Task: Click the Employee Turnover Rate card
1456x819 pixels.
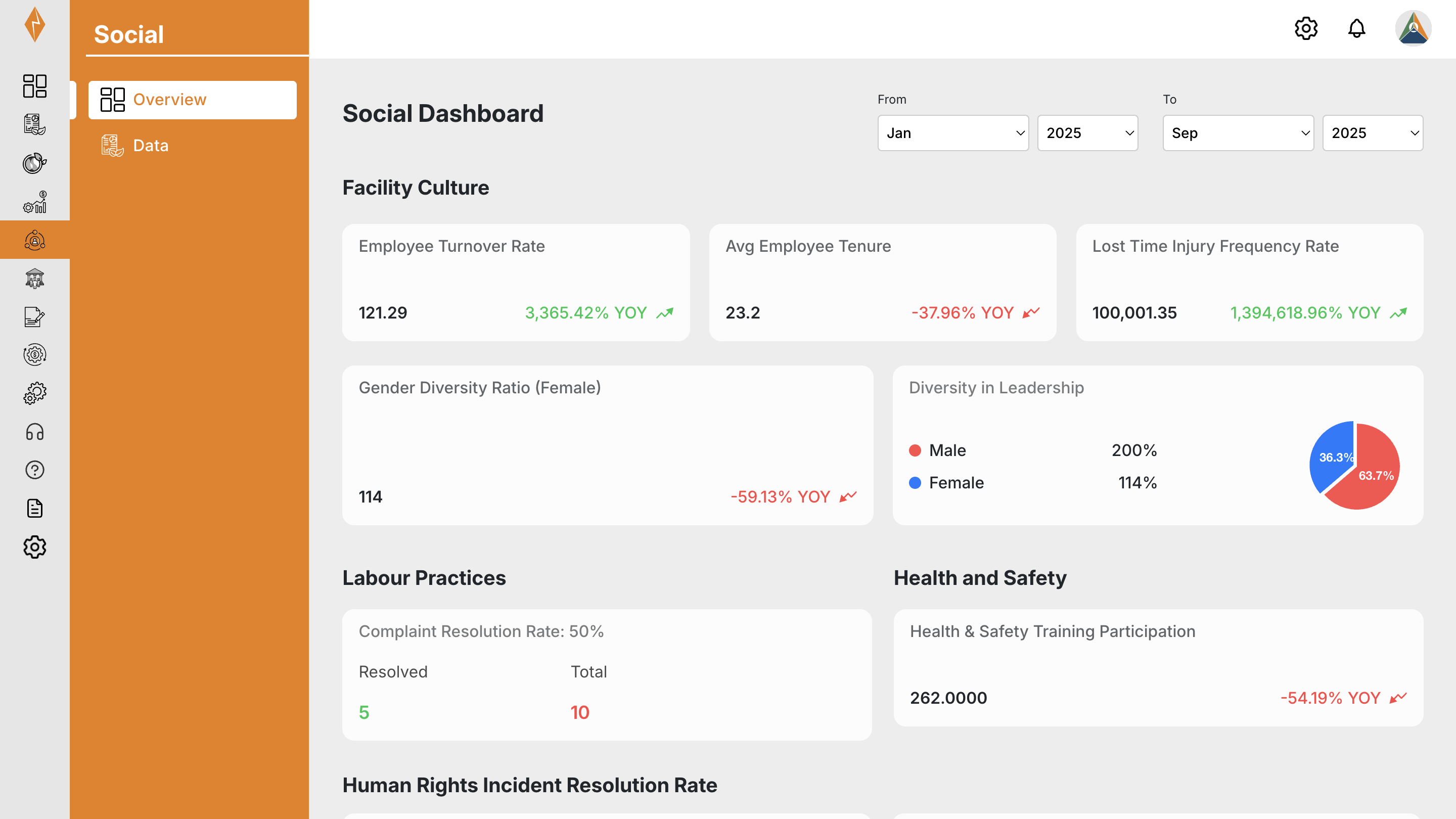Action: (x=516, y=282)
